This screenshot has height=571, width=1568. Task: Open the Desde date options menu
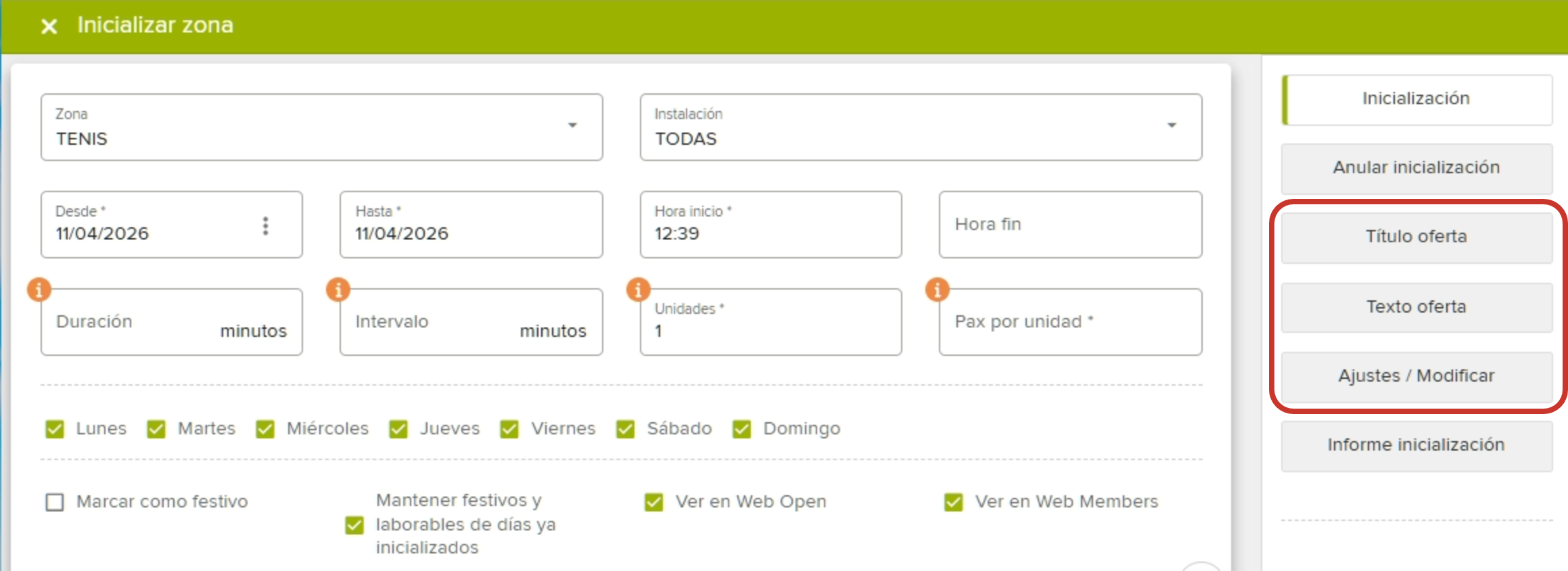[265, 226]
